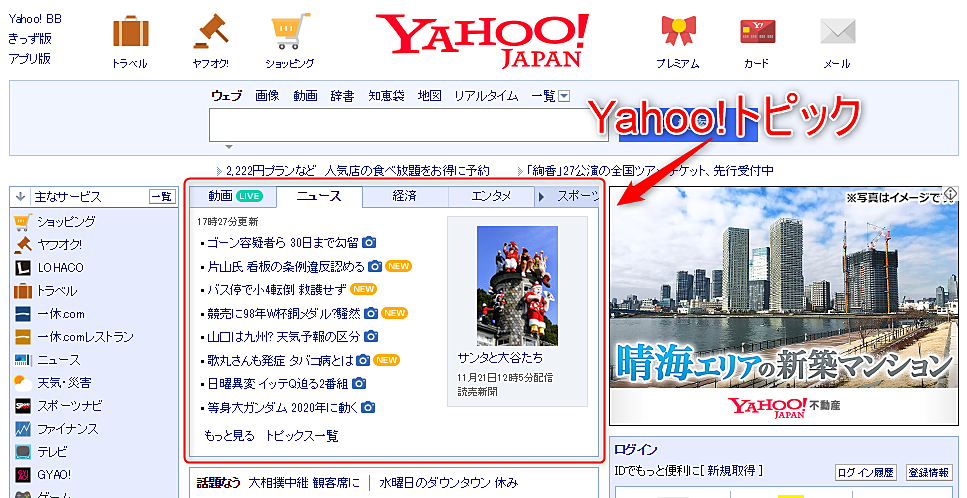
Task: Open 競売に98年W杯銅メダル headline
Action: pyautogui.click(x=284, y=314)
